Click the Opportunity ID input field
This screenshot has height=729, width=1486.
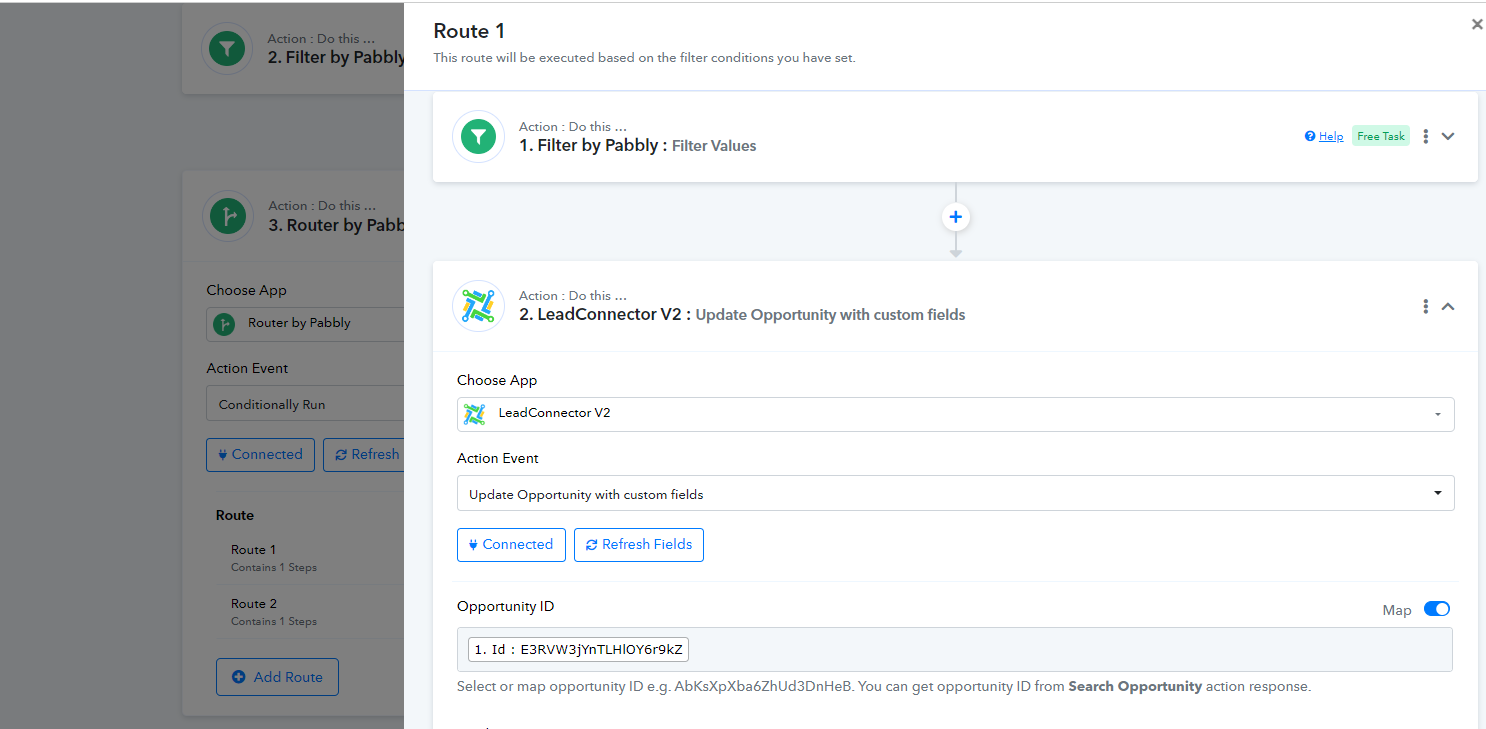[x=956, y=650]
